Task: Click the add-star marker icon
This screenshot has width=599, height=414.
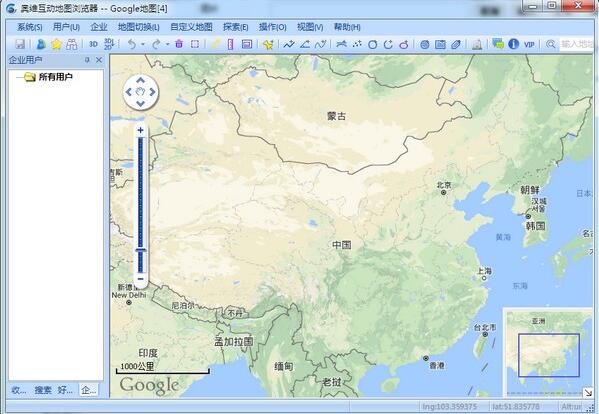Action: tap(268, 45)
